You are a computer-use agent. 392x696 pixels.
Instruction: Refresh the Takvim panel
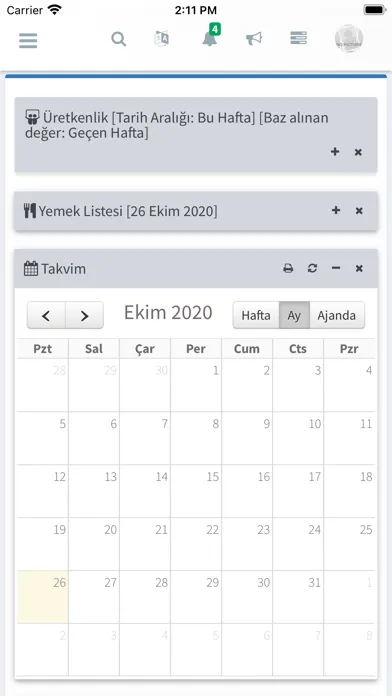pos(313,268)
